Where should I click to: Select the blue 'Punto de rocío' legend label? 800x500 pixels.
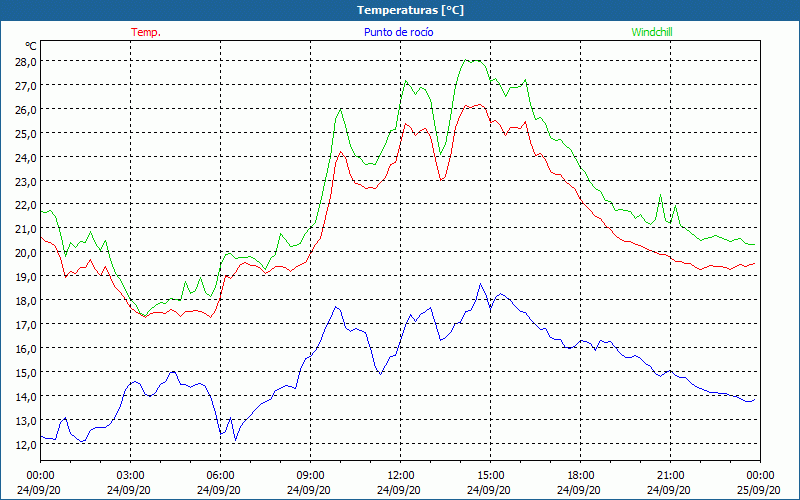398,32
